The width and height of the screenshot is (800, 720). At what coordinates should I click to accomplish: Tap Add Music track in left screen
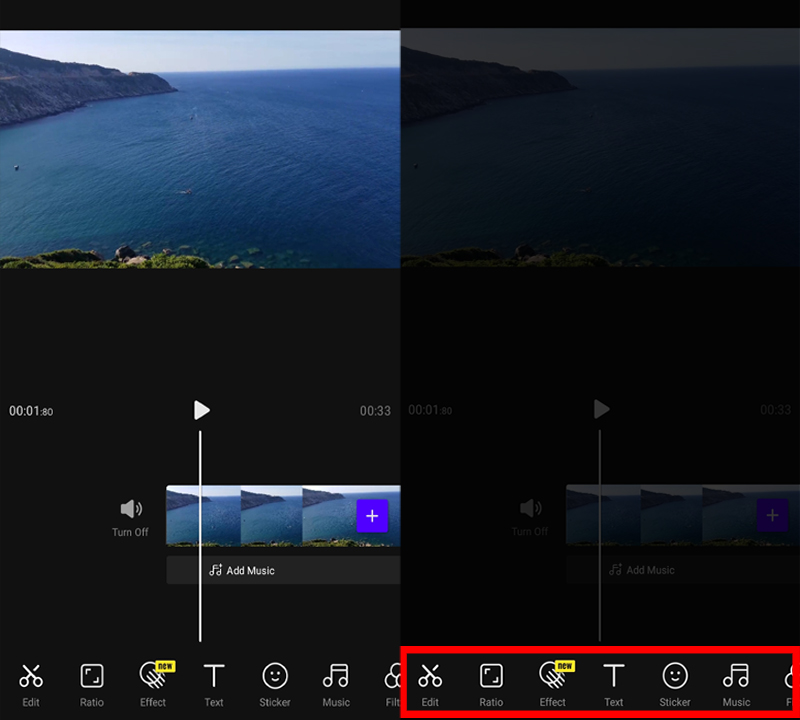(x=283, y=570)
